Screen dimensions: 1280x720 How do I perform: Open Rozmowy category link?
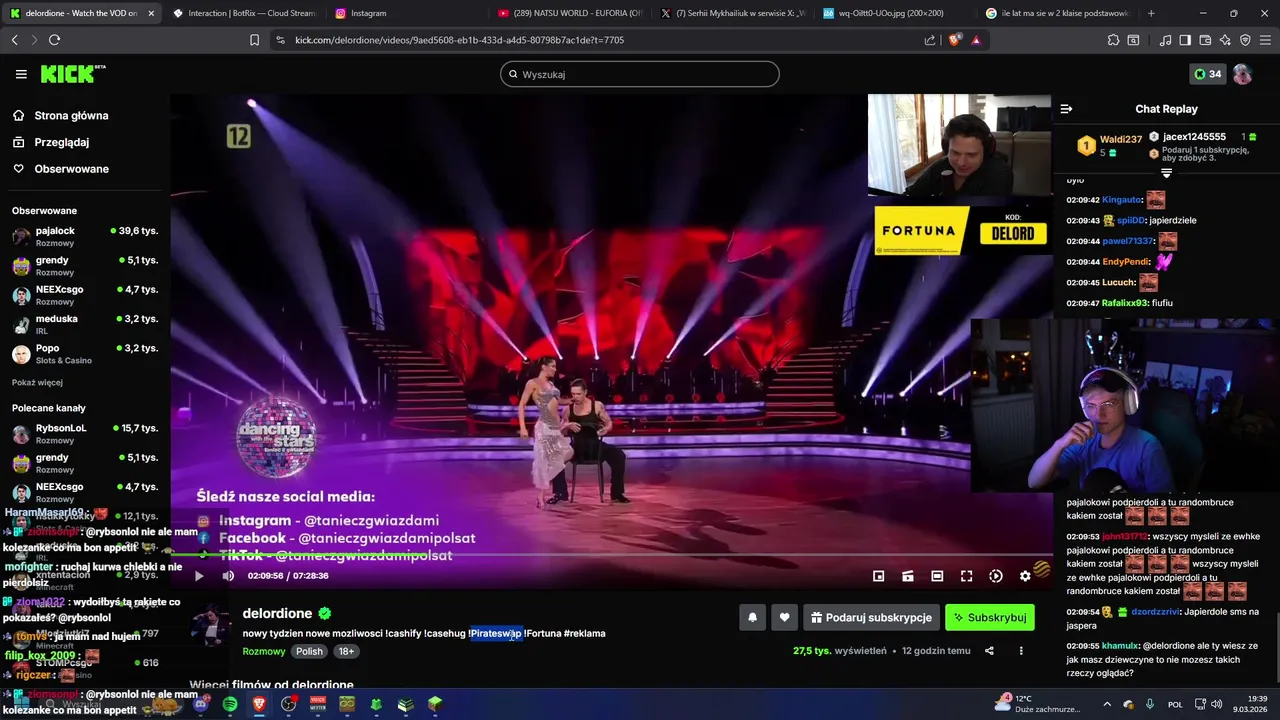click(263, 651)
